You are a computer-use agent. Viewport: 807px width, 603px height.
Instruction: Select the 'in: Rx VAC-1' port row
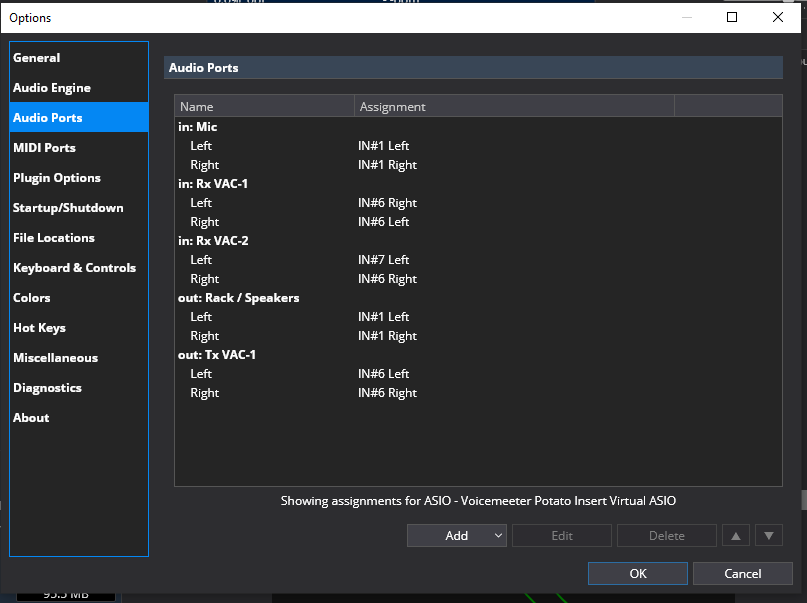478,184
